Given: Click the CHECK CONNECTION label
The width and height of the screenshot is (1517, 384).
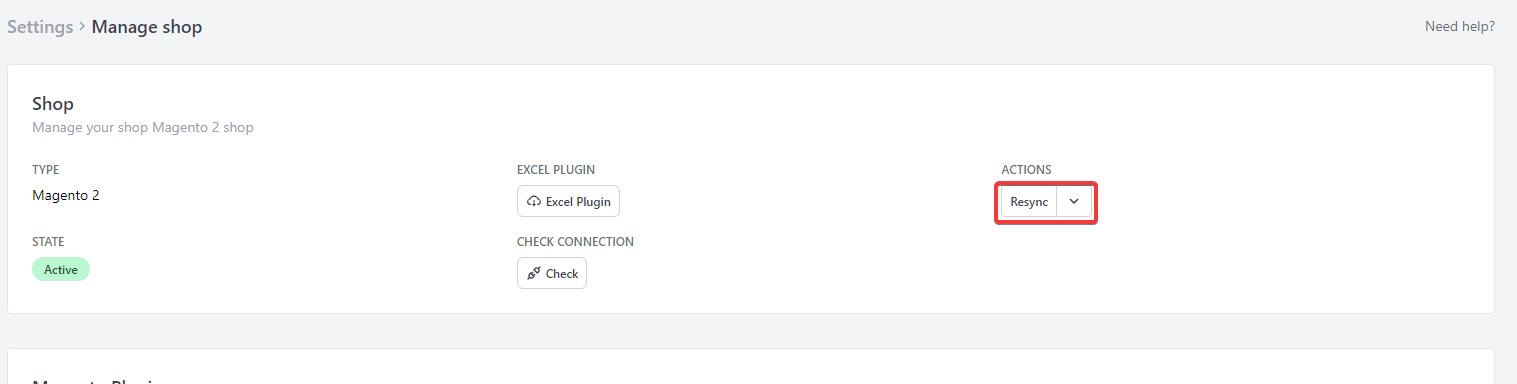Looking at the screenshot, I should coord(575,242).
